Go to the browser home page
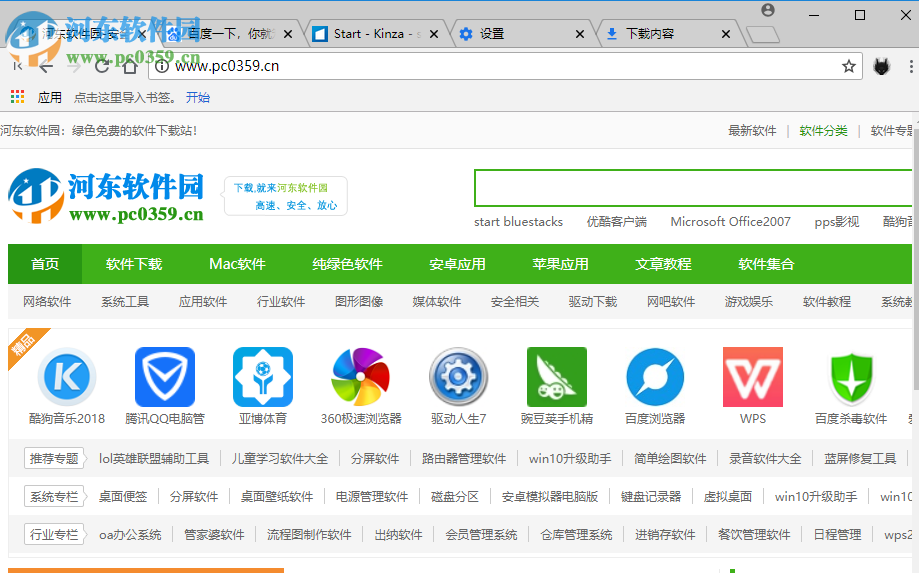 (130, 66)
